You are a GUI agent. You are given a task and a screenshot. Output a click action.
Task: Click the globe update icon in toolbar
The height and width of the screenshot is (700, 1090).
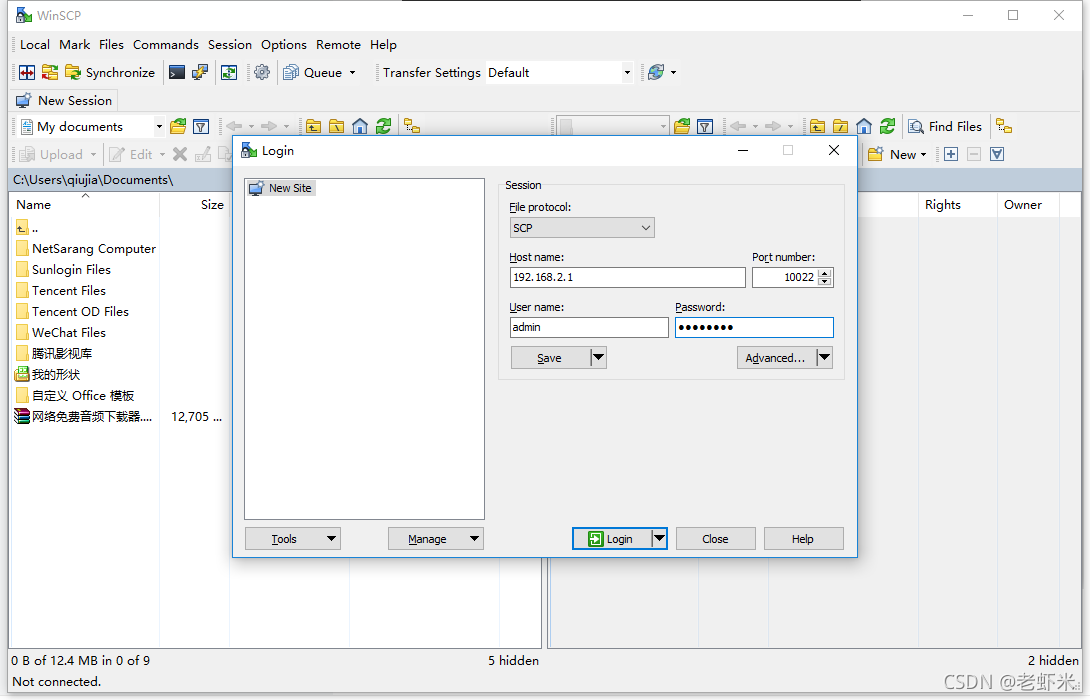click(656, 72)
